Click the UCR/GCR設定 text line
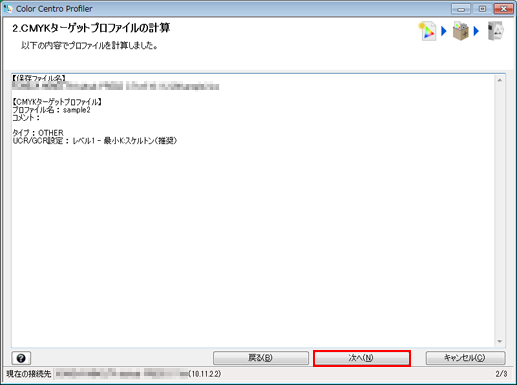The height and width of the screenshot is (385, 517). 95,141
